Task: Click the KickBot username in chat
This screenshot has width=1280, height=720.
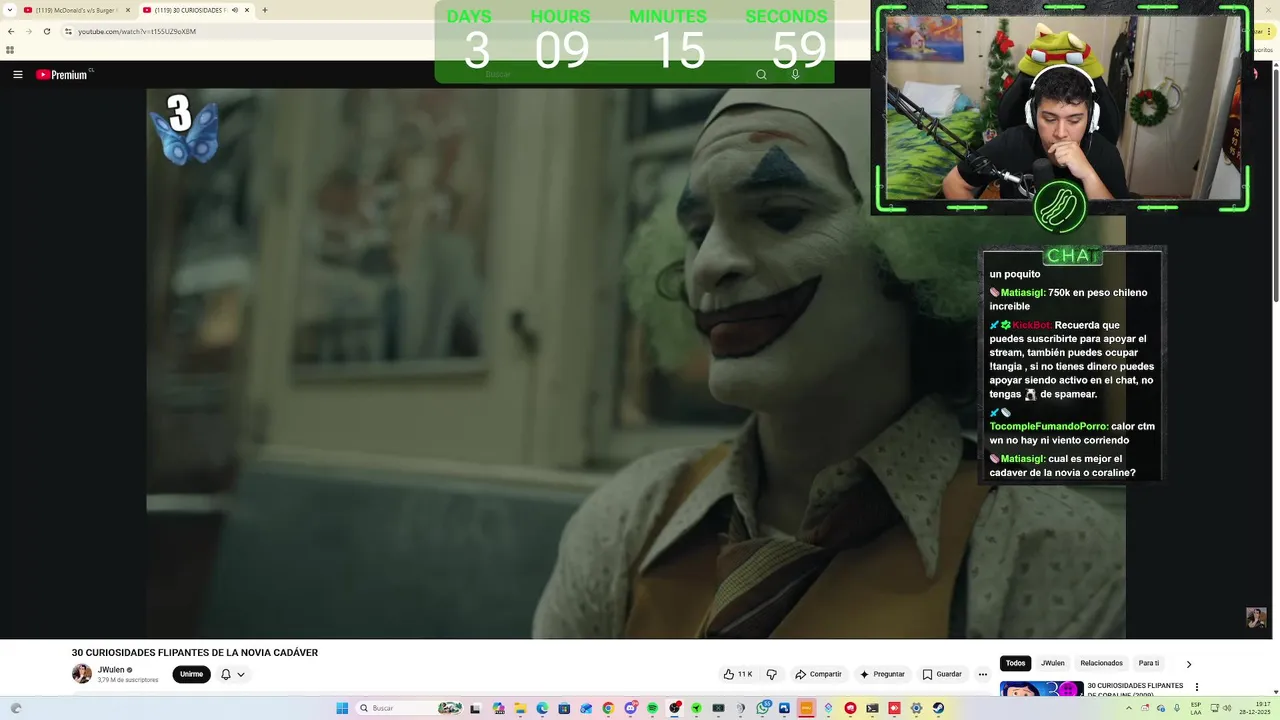Action: coord(1032,325)
